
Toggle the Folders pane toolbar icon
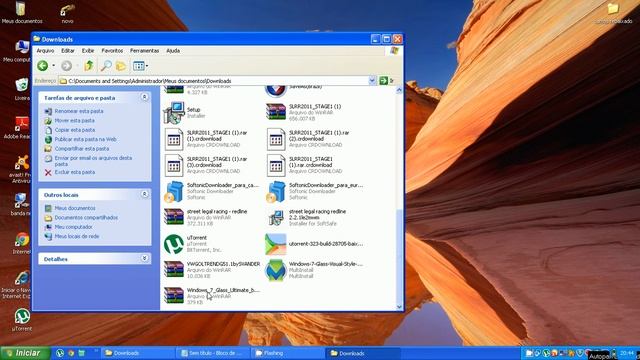[121, 66]
